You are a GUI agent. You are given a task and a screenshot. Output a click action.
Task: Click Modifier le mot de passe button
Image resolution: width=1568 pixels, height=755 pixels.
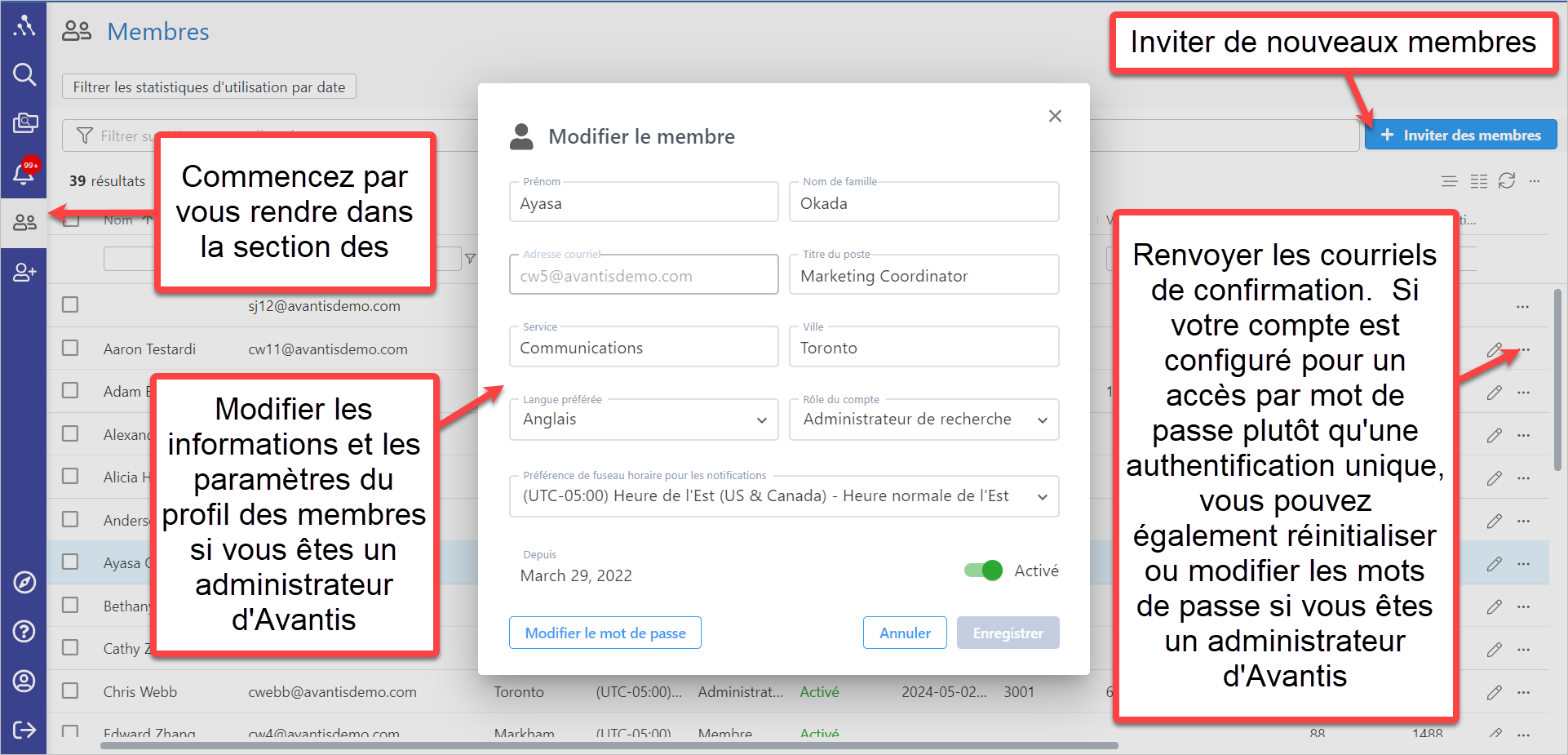coord(605,633)
